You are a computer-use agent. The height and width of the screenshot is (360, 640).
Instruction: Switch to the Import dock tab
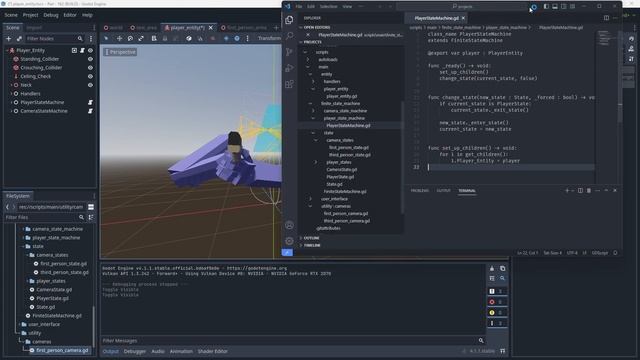pyautogui.click(x=34, y=28)
